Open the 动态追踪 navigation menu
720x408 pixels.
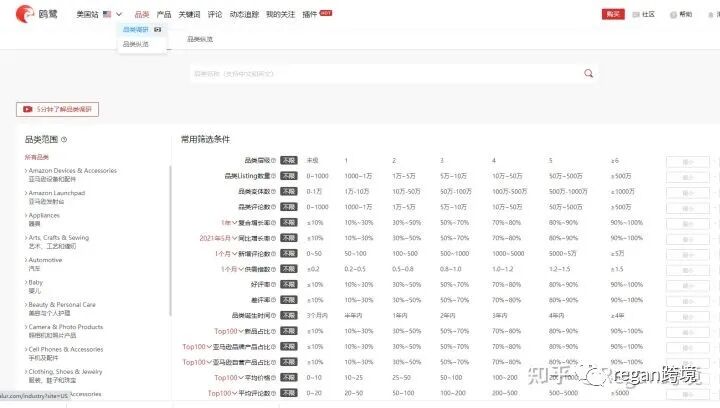[x=244, y=15]
